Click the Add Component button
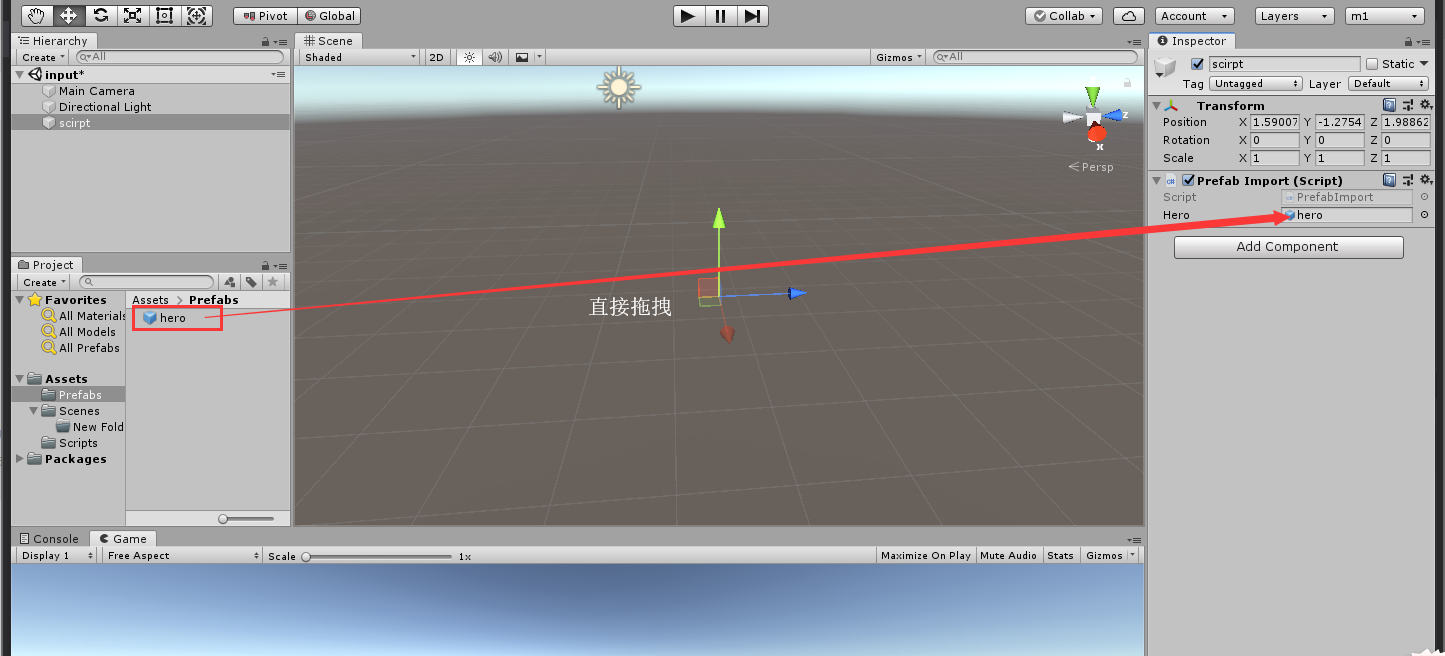 [x=1288, y=247]
